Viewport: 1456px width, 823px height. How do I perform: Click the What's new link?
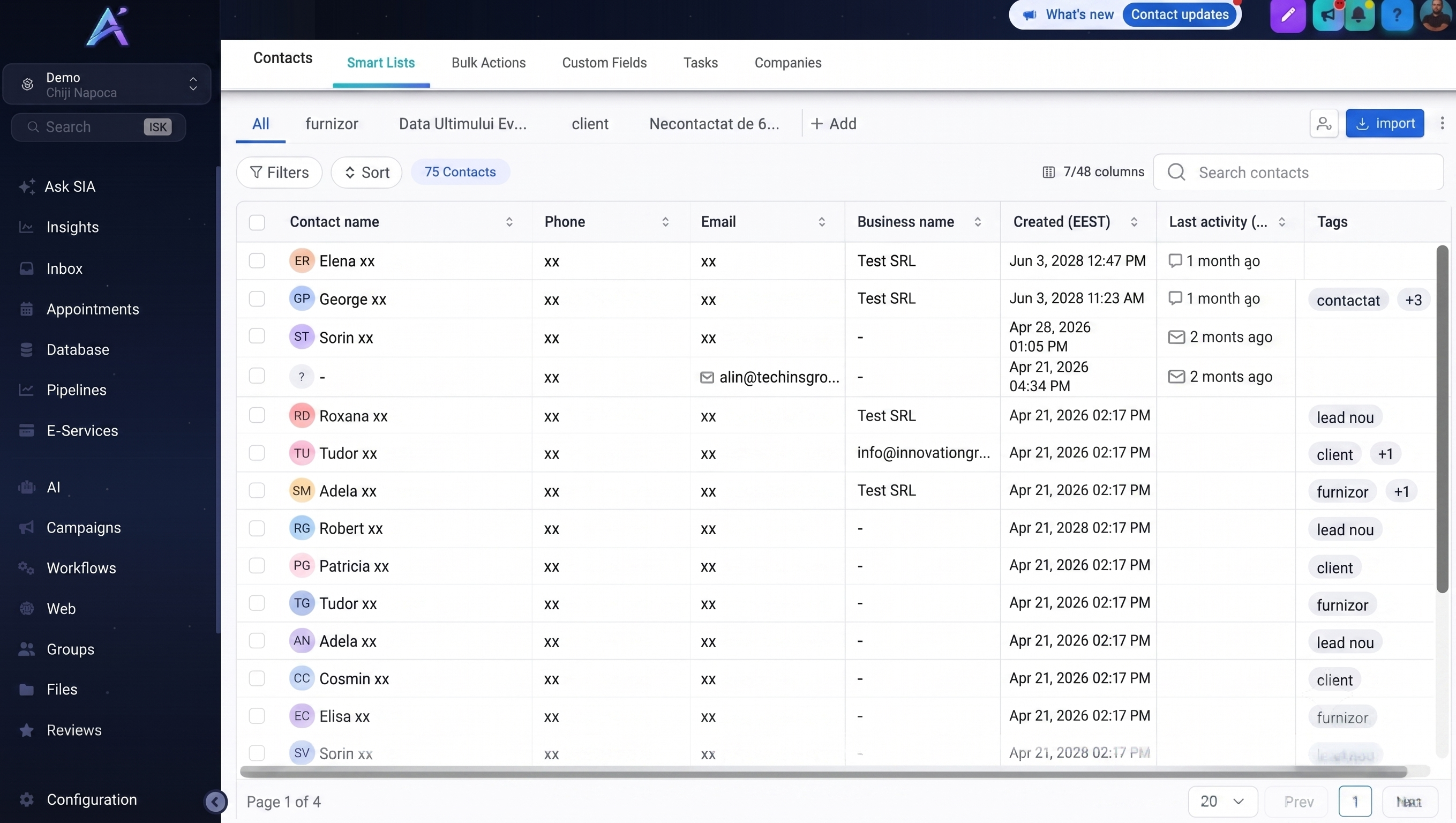click(1079, 14)
